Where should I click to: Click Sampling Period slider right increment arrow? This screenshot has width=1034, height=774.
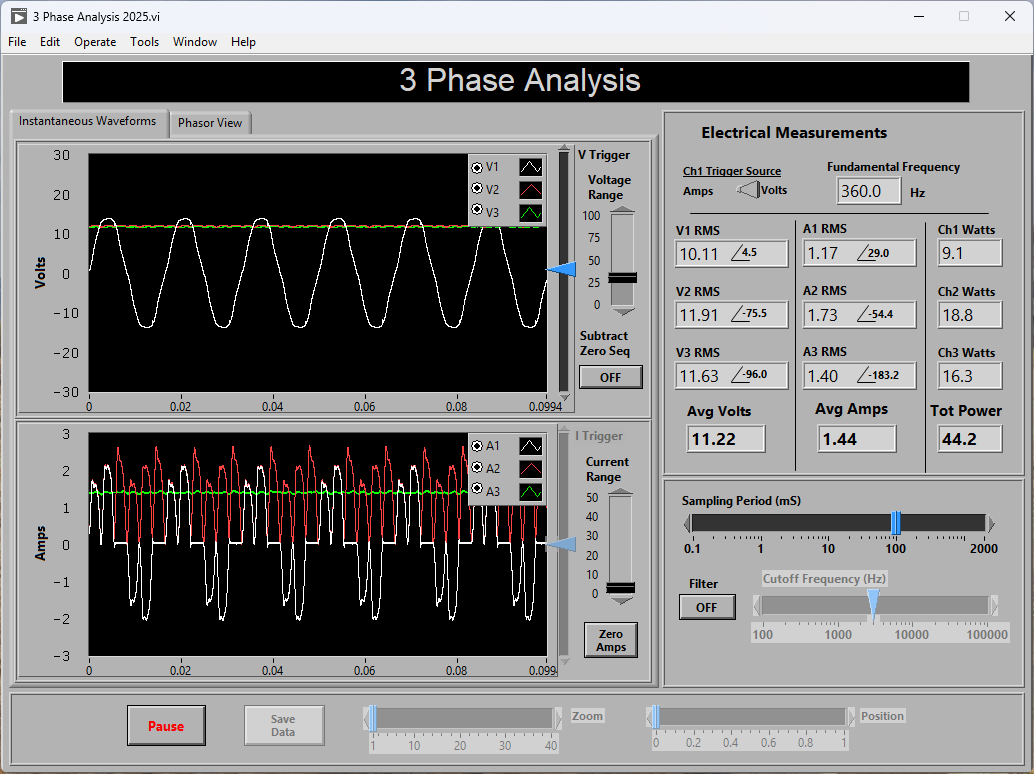click(990, 523)
